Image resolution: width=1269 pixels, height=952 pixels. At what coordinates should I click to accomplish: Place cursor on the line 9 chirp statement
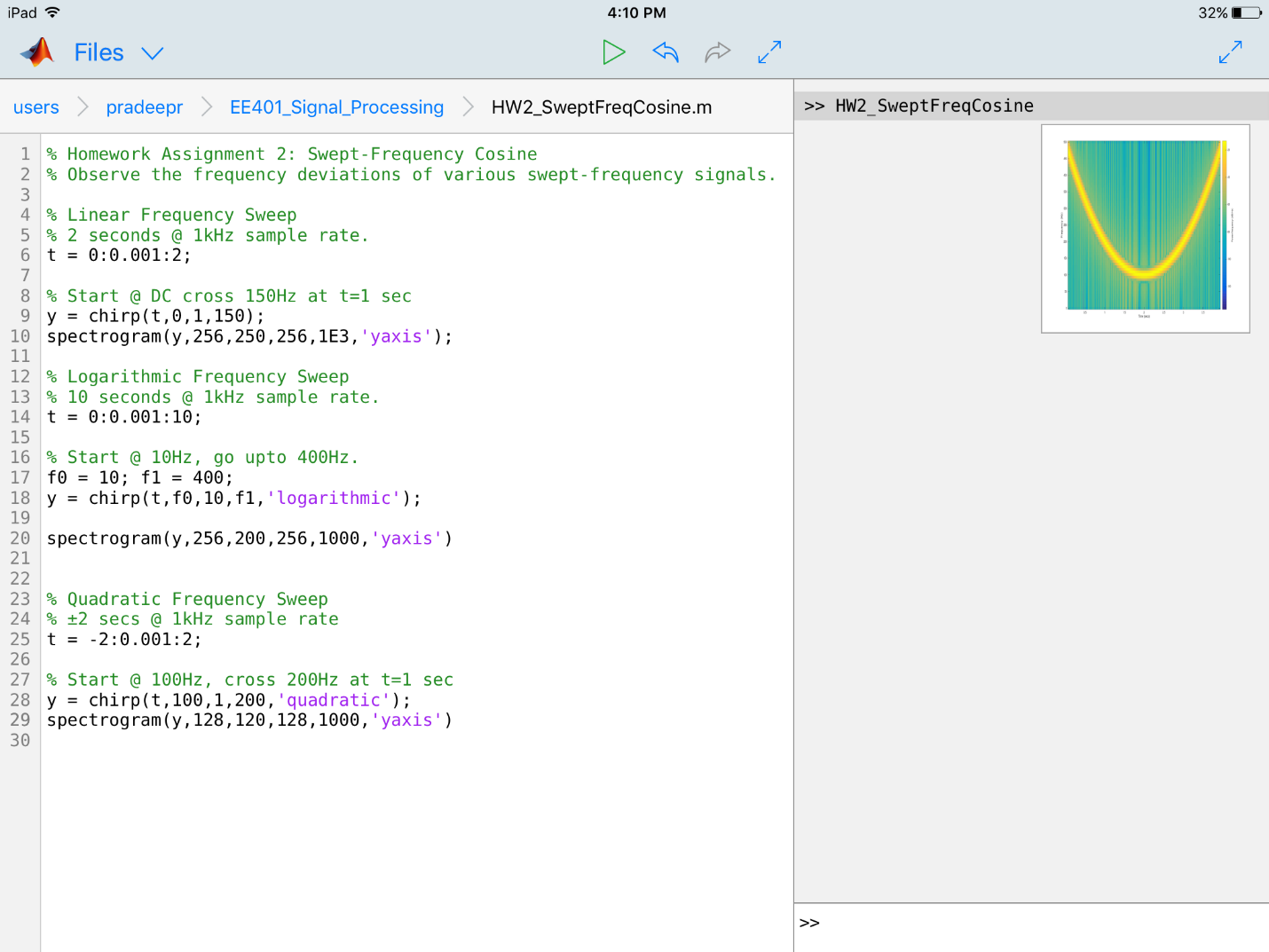(155, 317)
